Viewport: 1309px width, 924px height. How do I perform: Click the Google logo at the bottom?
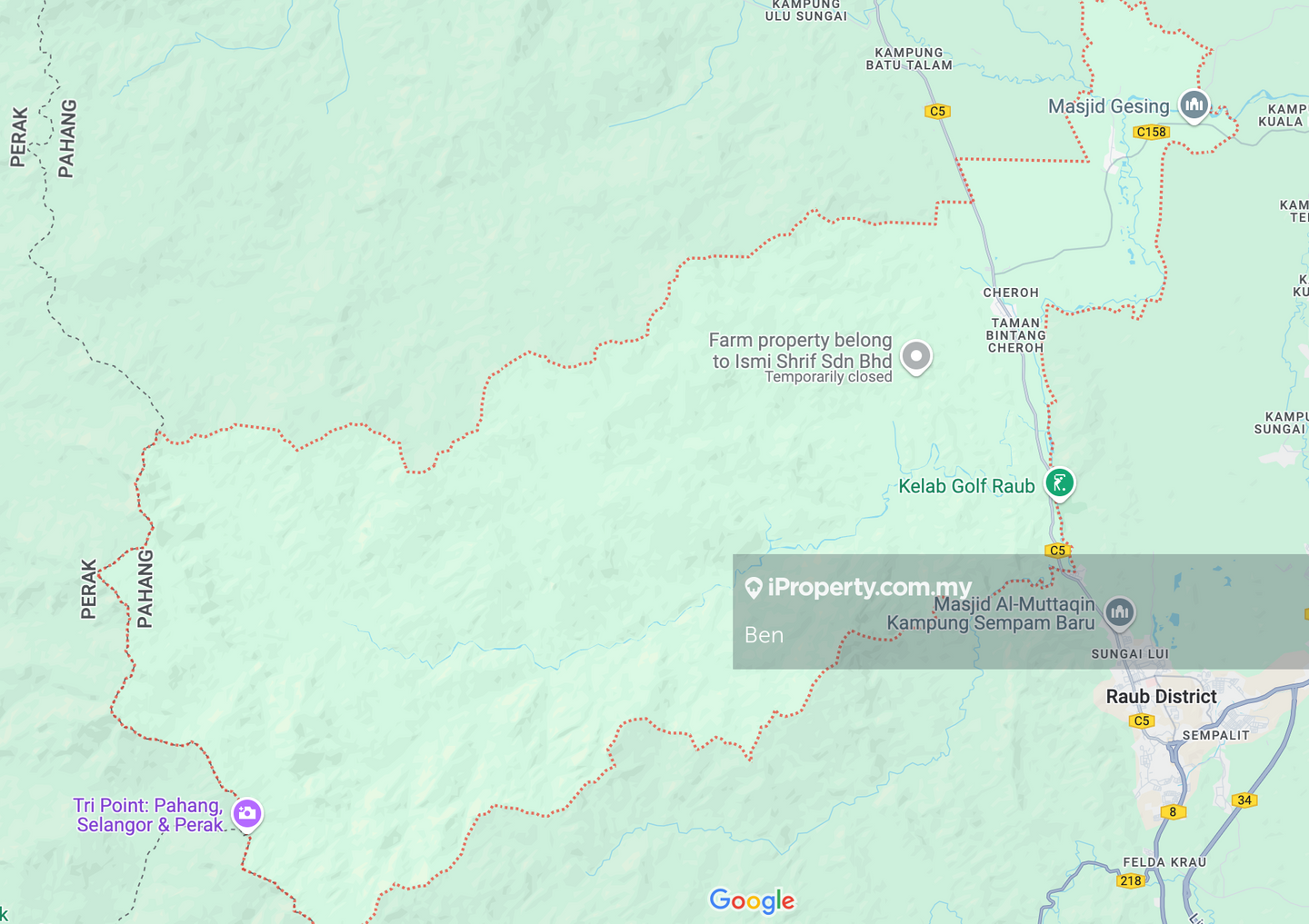(x=752, y=900)
